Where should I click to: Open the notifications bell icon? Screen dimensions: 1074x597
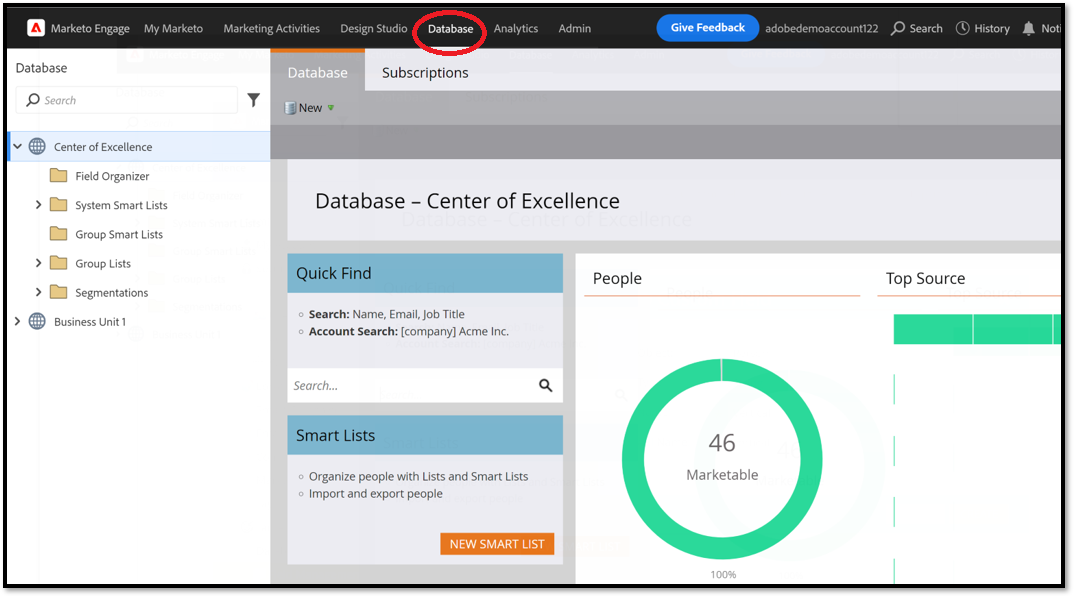click(1028, 28)
